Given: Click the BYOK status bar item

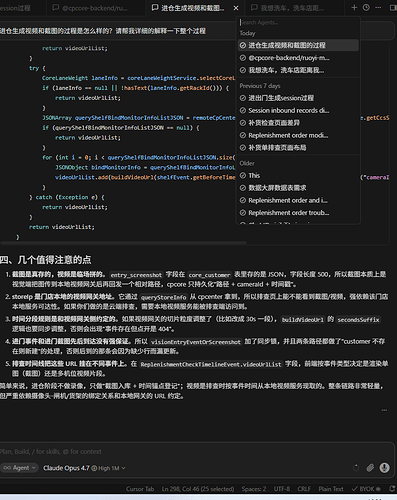Looking at the screenshot, I should tap(366, 489).
